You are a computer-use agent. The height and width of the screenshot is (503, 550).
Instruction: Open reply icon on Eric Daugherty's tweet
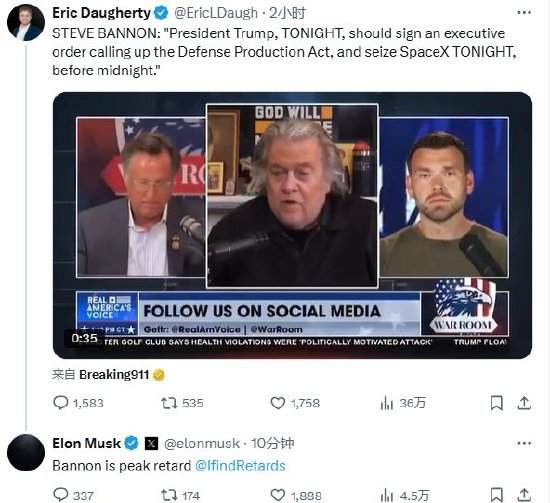point(61,403)
